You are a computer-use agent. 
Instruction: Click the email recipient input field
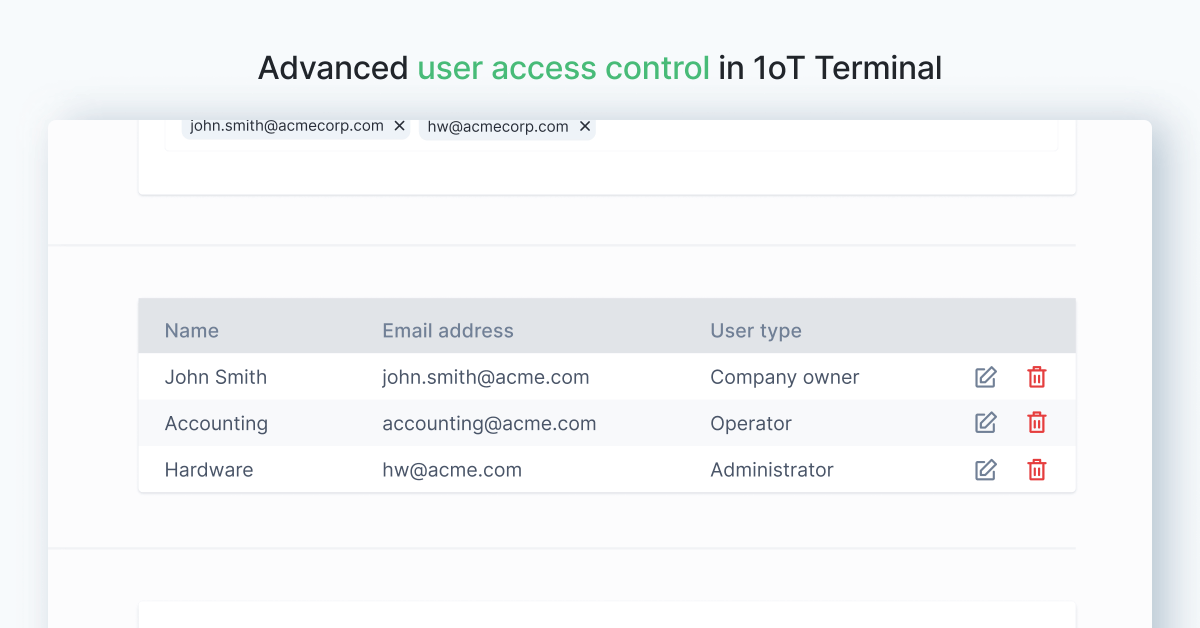[x=800, y=130]
